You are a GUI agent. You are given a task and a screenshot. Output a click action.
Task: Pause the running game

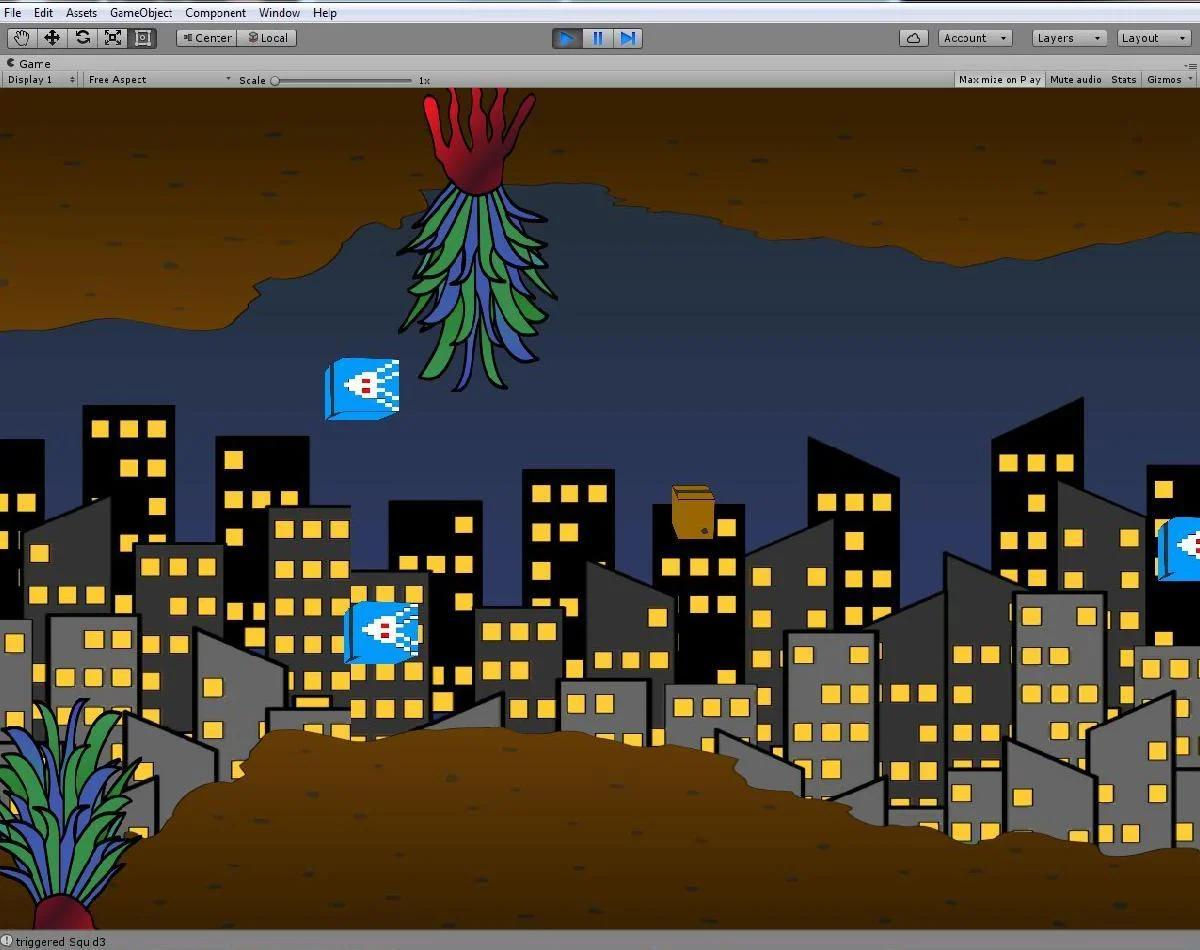tap(598, 38)
